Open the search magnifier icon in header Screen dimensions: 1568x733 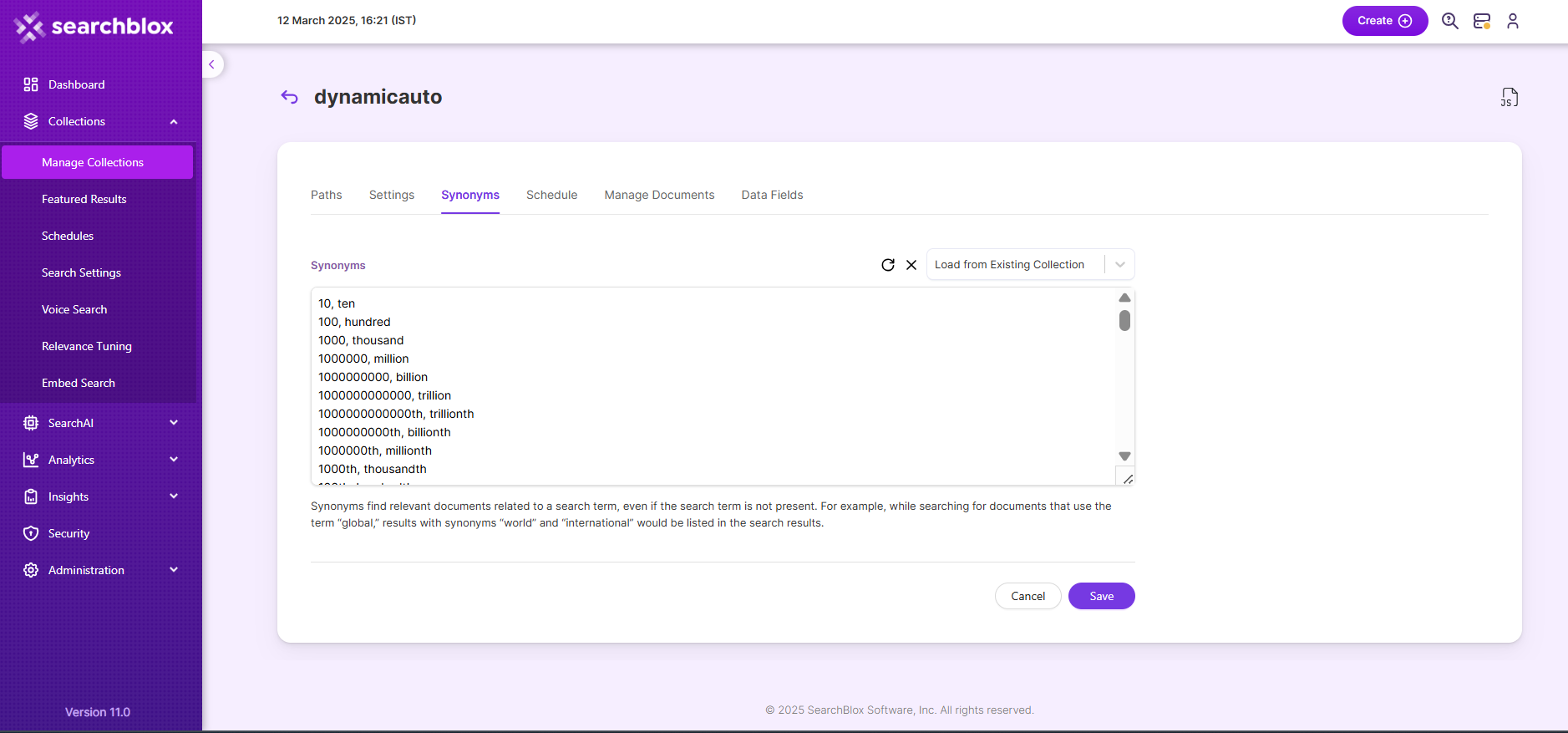[x=1450, y=21]
